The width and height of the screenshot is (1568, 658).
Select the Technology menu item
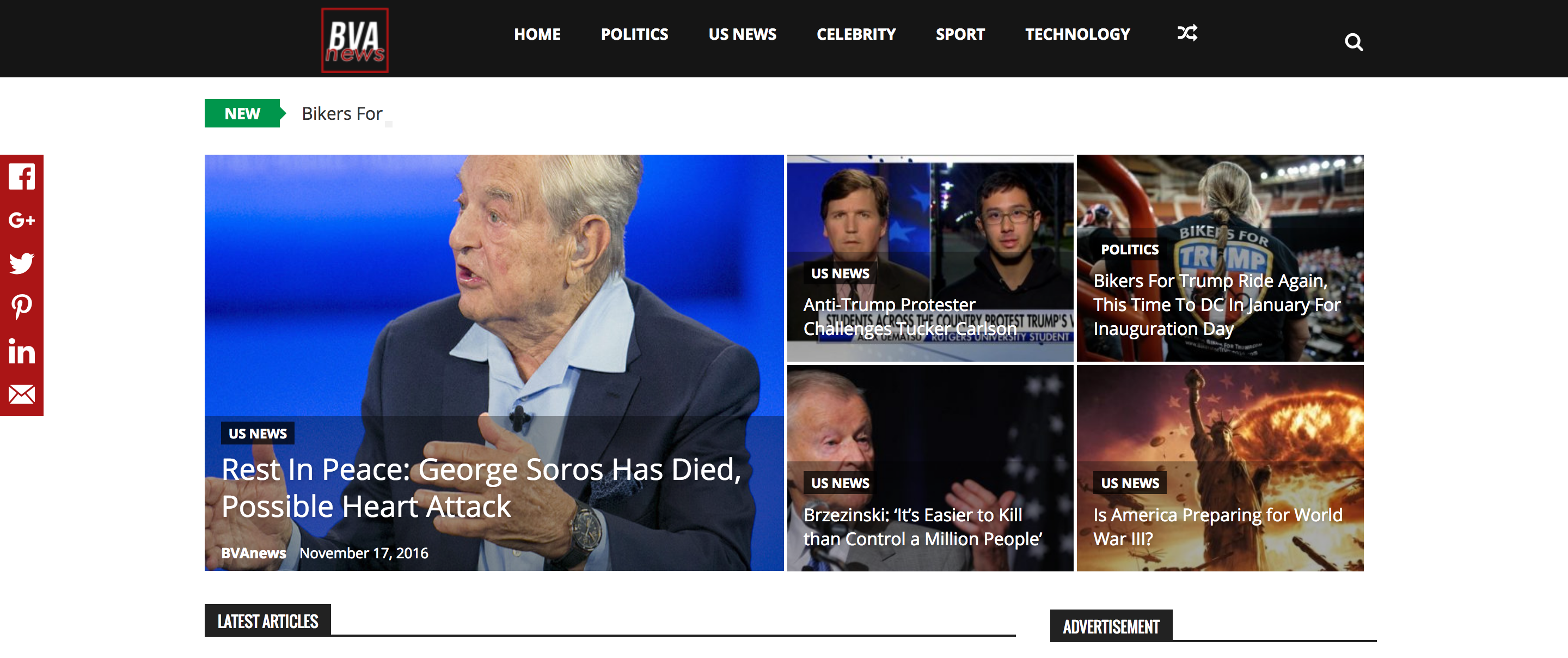point(1077,34)
